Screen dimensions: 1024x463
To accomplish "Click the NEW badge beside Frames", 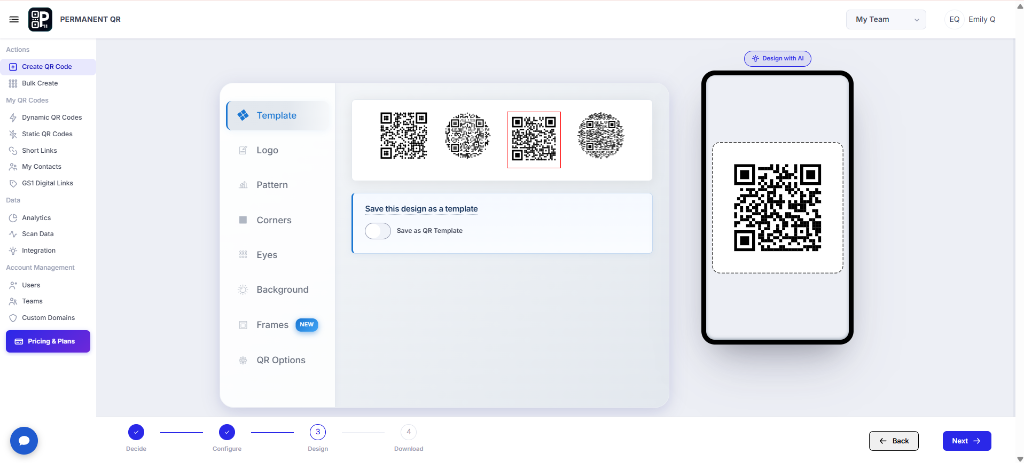I will [x=306, y=325].
